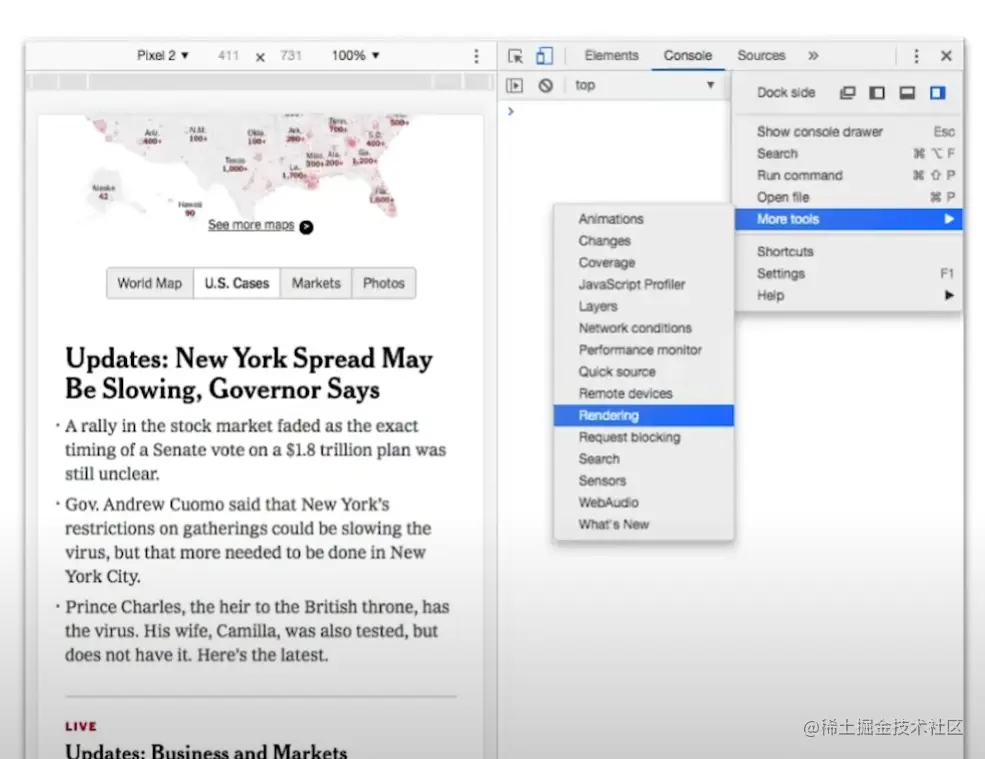This screenshot has height=759, width=985.
Task: Select Animations in More tools submenu
Action: (x=643, y=219)
